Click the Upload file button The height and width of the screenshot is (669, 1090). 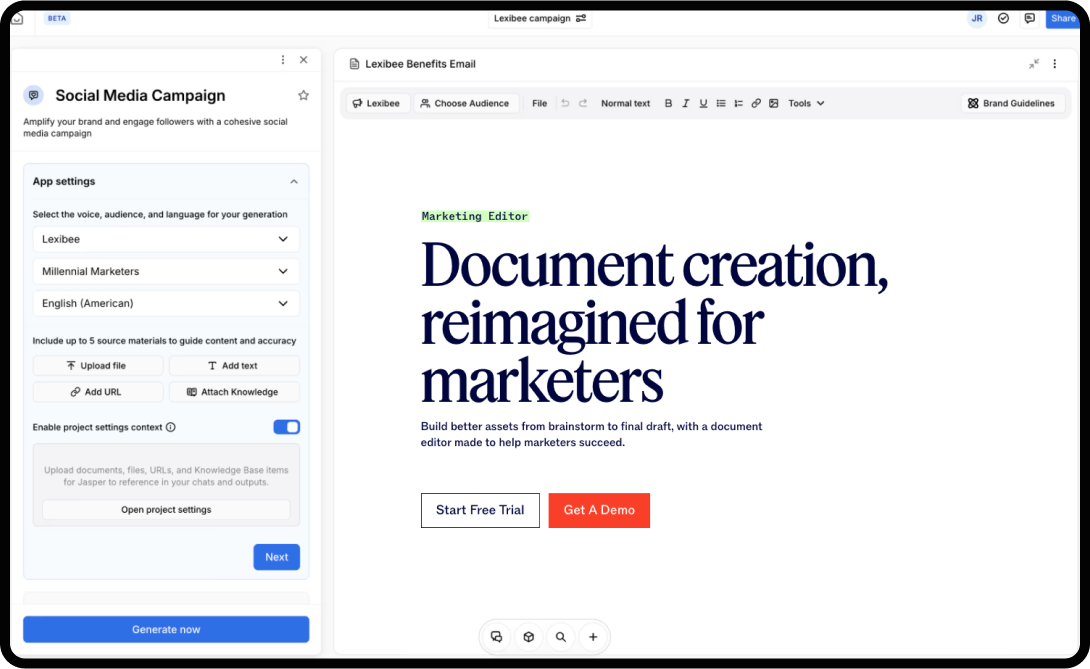[98, 366]
